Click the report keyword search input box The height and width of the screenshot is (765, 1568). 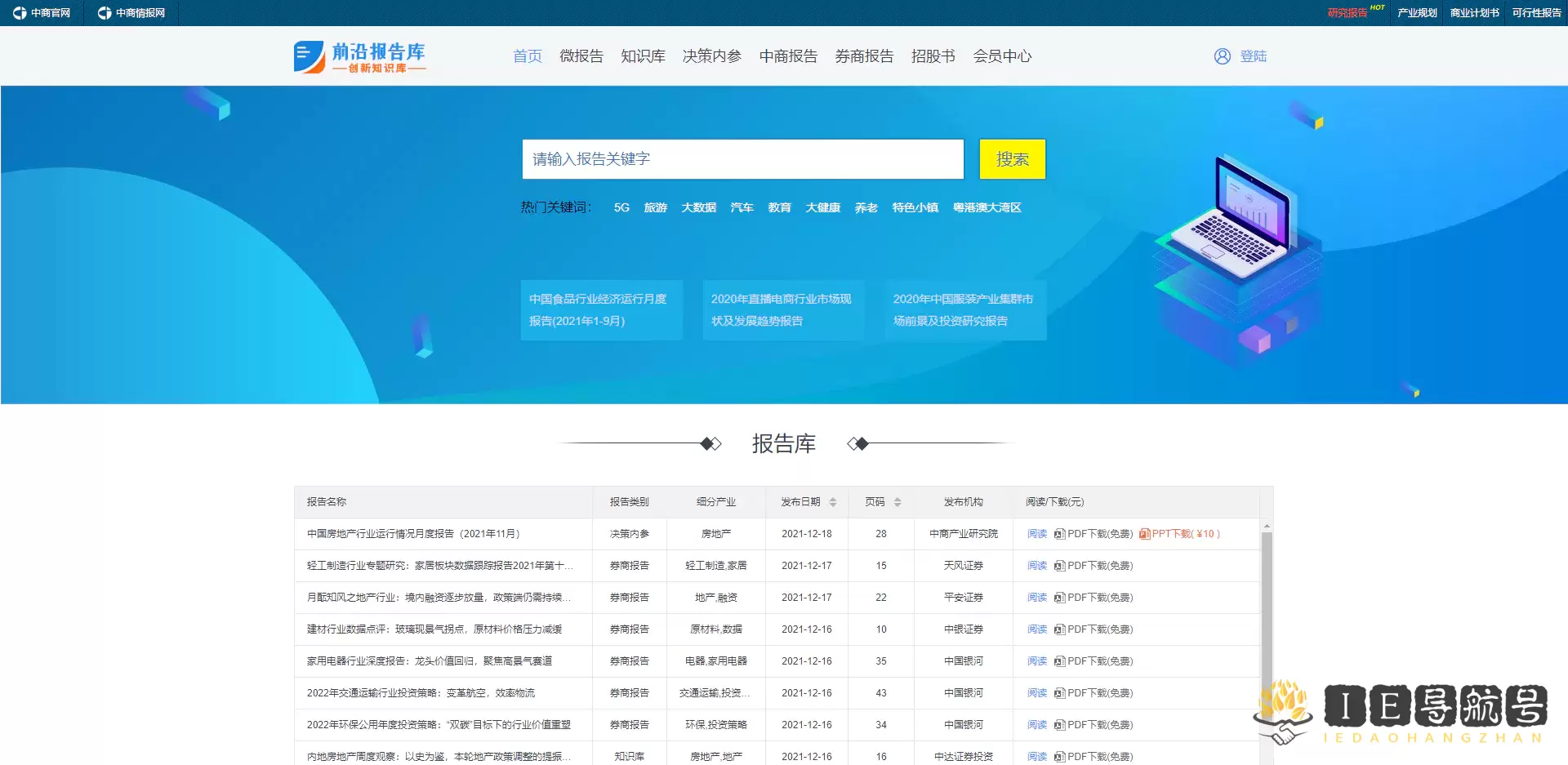tap(742, 159)
